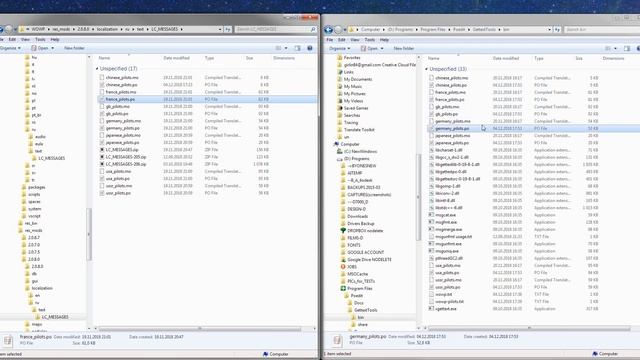Image resolution: width=640 pixels, height=360 pixels.
Task: Sort by Name column in bin window
Action: point(433,58)
